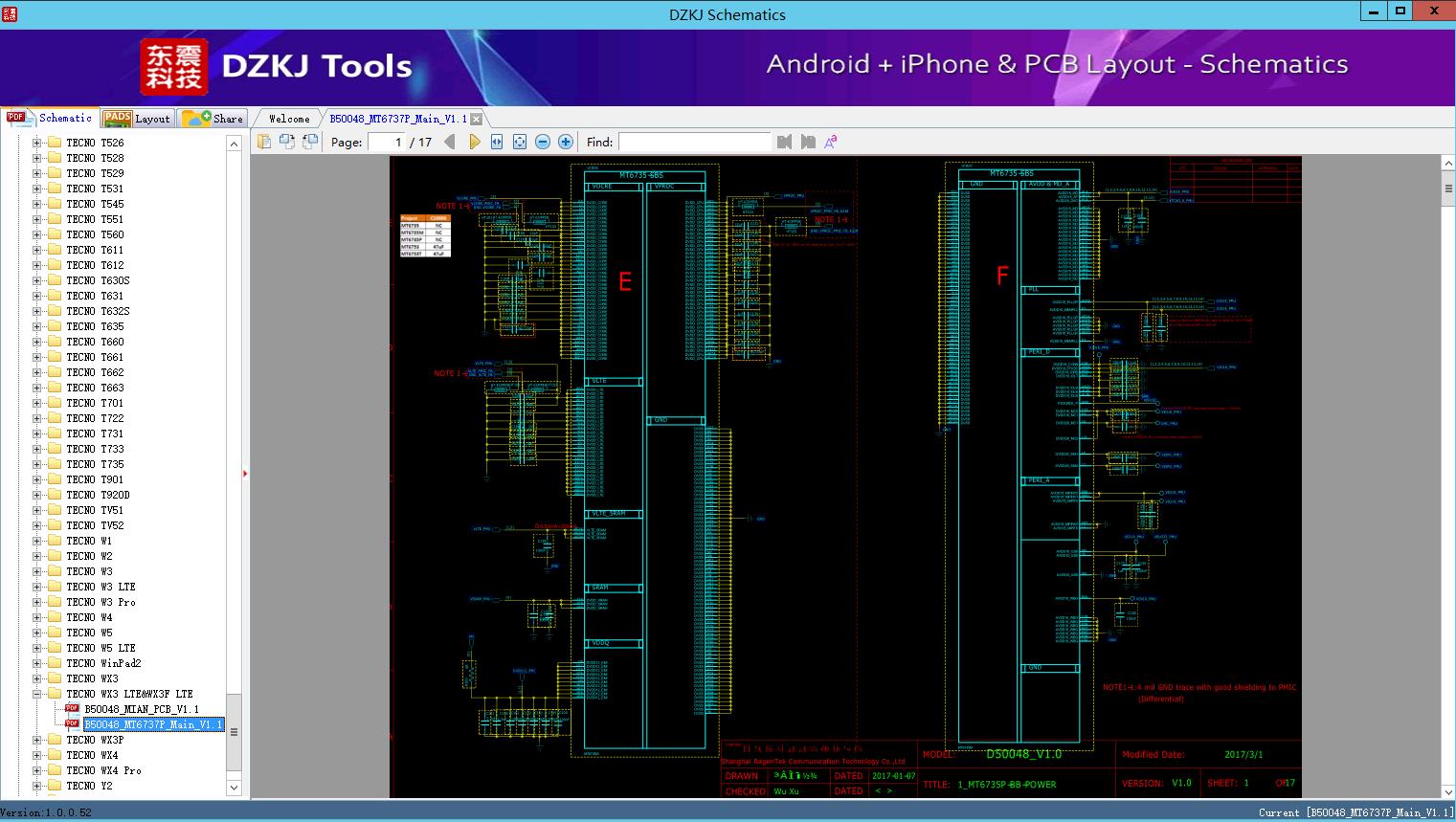Click the fit-to-page icon in the toolbar
This screenshot has width=1456, height=822.
(x=520, y=142)
